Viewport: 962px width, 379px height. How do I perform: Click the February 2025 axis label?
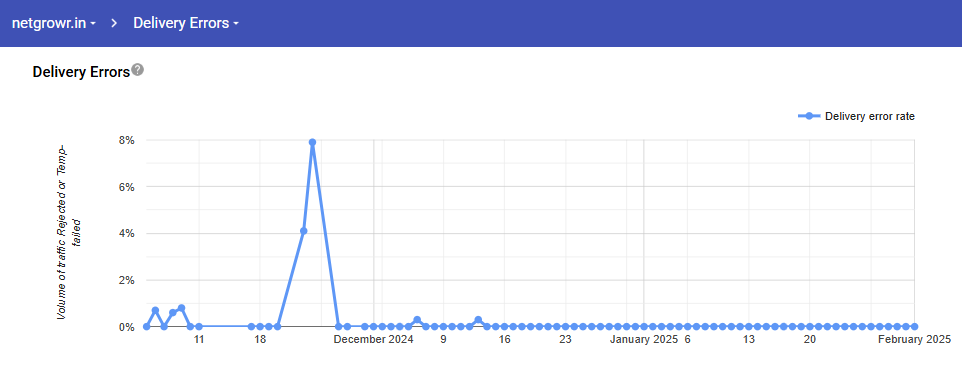click(x=914, y=340)
